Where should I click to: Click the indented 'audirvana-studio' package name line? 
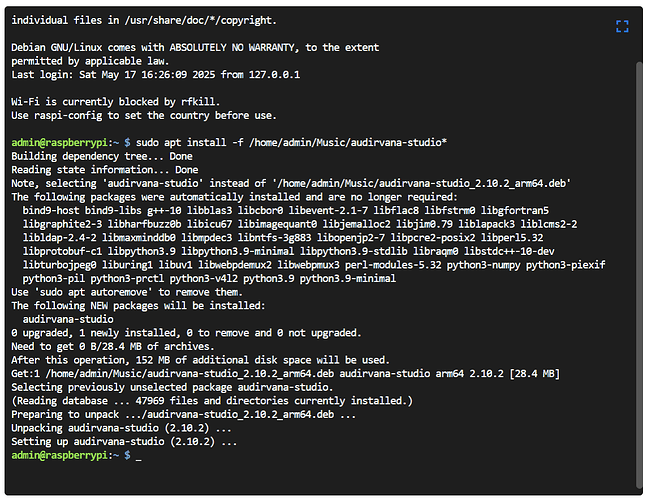(68, 319)
